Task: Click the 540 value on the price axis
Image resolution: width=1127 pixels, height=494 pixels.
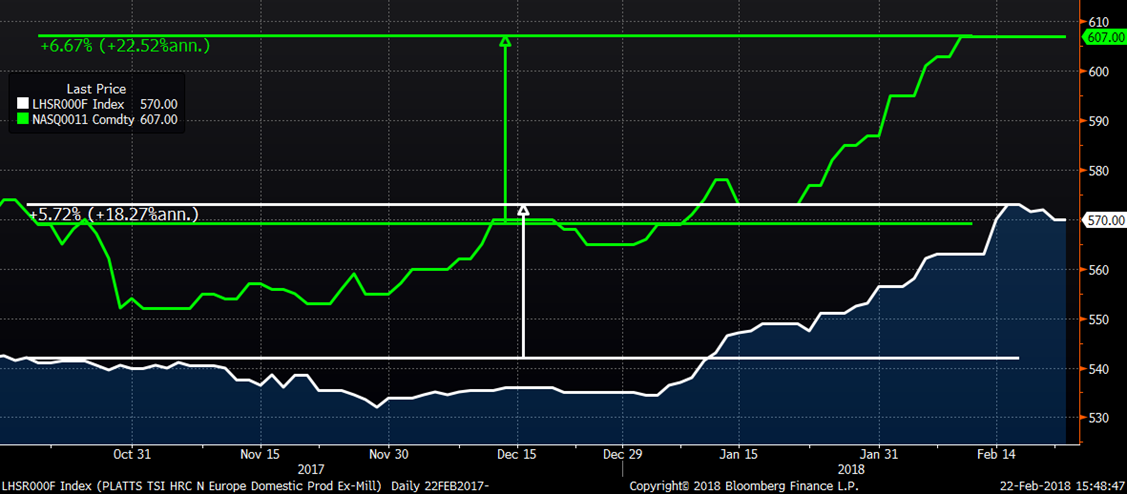Action: [1099, 369]
